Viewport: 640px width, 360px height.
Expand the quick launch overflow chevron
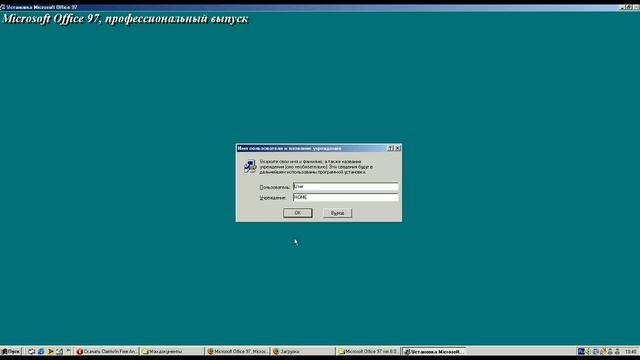[x=68, y=350]
